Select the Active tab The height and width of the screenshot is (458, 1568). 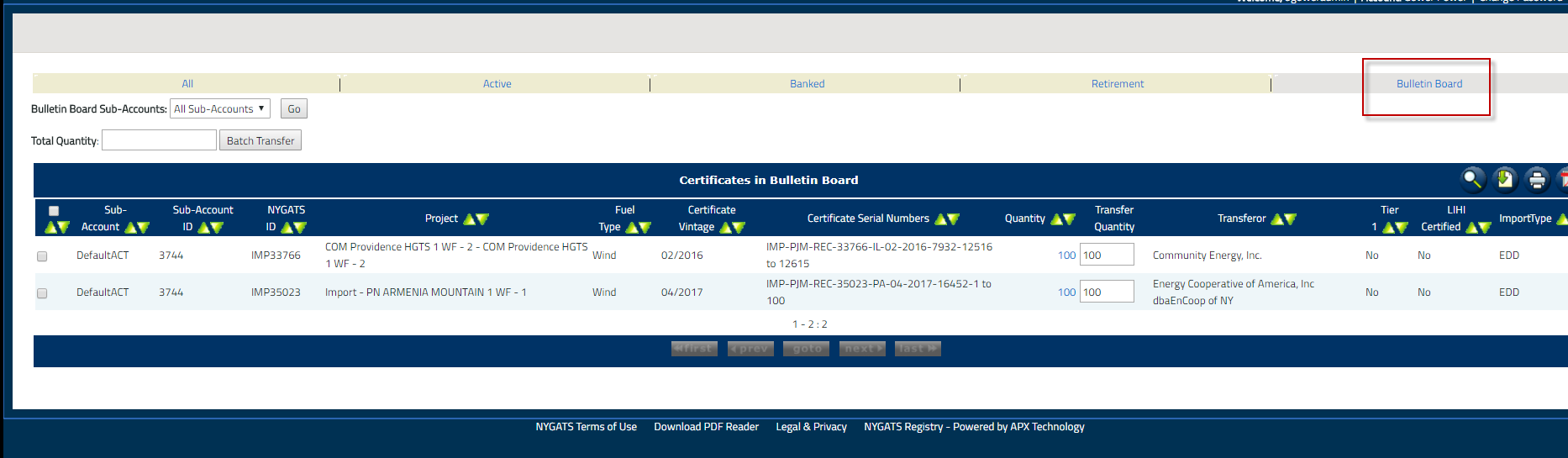[497, 84]
